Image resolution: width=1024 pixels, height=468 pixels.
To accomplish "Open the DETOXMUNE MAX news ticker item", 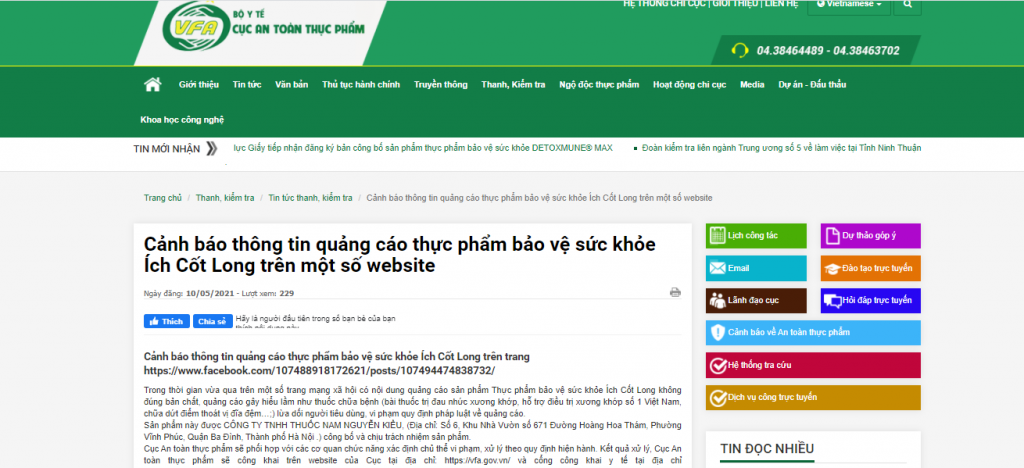I will point(423,148).
